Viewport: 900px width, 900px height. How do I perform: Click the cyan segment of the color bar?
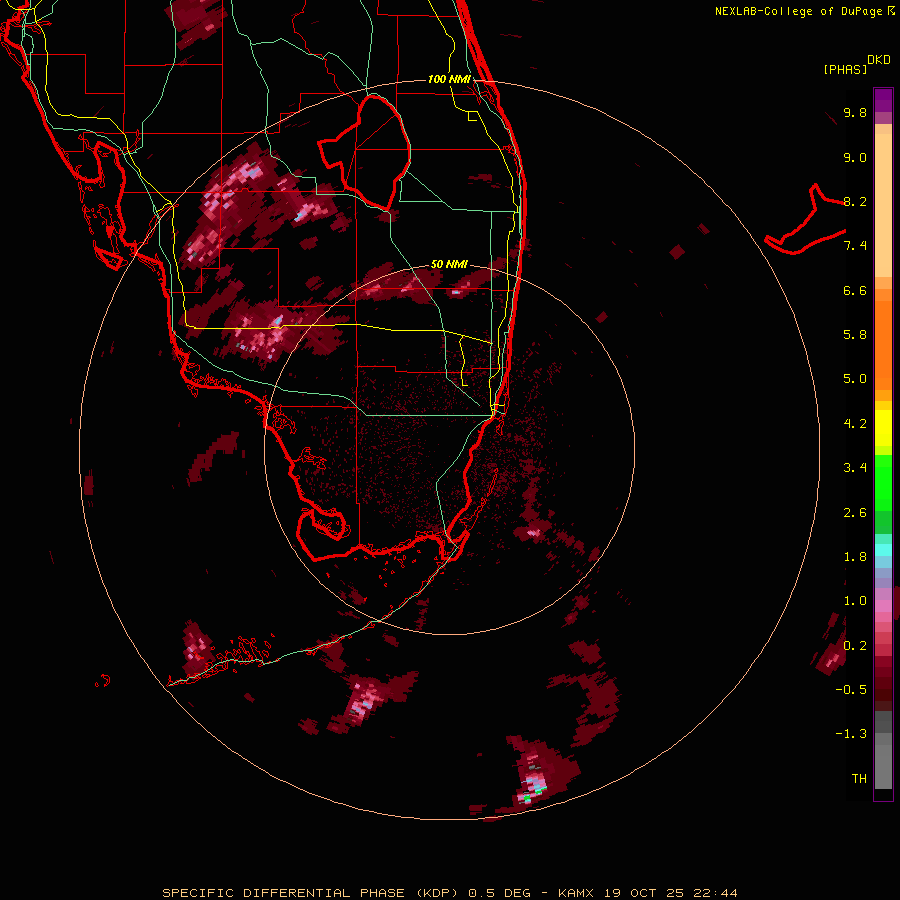(x=883, y=550)
